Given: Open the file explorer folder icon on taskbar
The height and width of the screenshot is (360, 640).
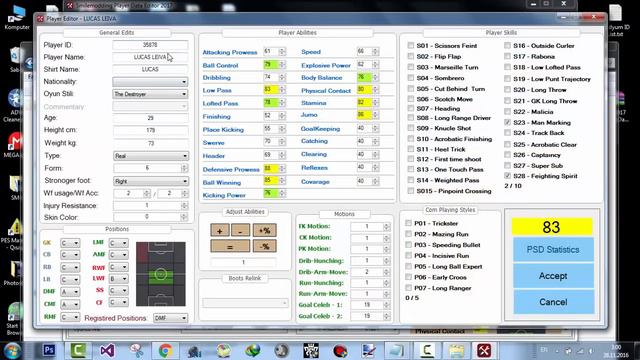Looking at the screenshot, I should pos(456,350).
